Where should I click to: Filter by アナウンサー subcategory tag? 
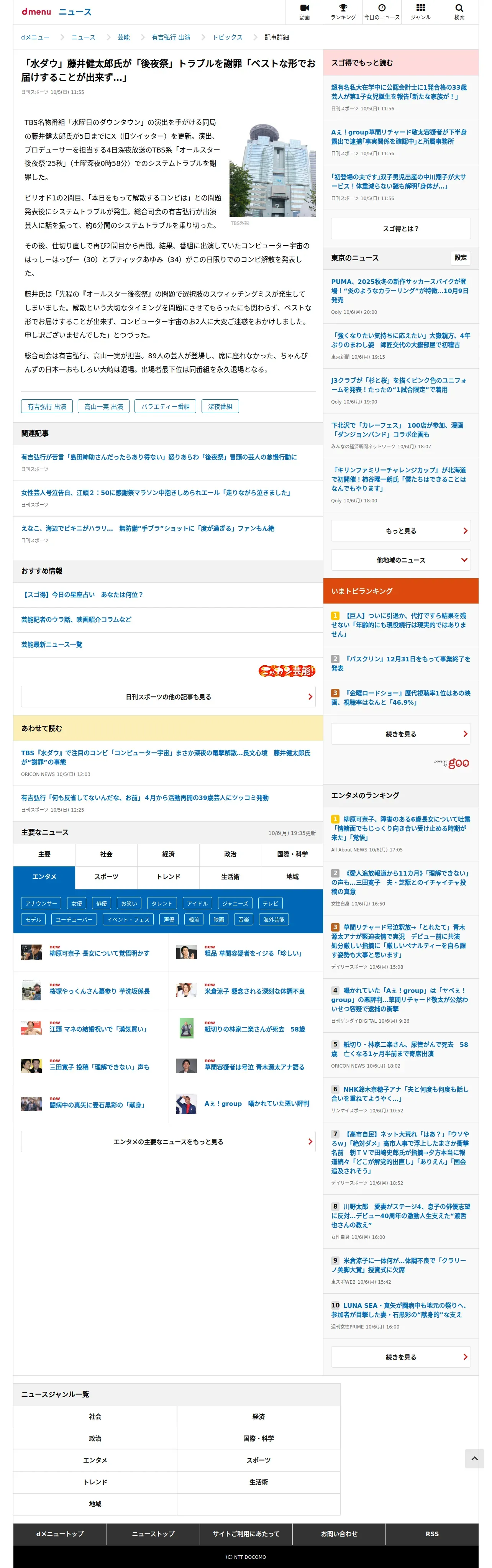point(41,904)
